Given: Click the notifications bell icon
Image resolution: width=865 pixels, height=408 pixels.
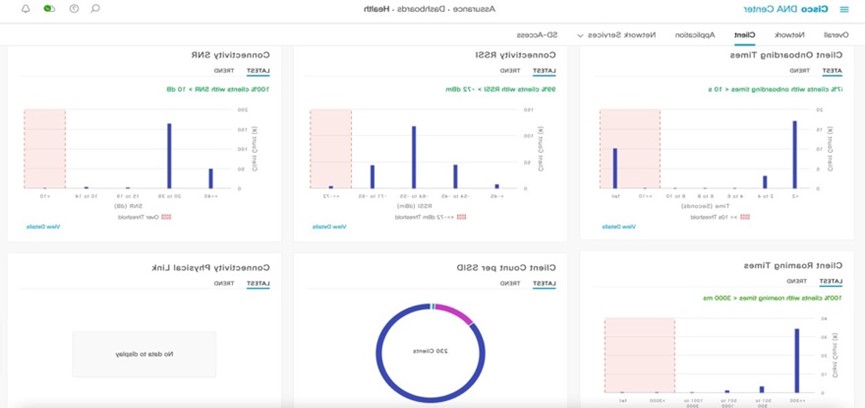Looking at the screenshot, I should click(x=25, y=9).
